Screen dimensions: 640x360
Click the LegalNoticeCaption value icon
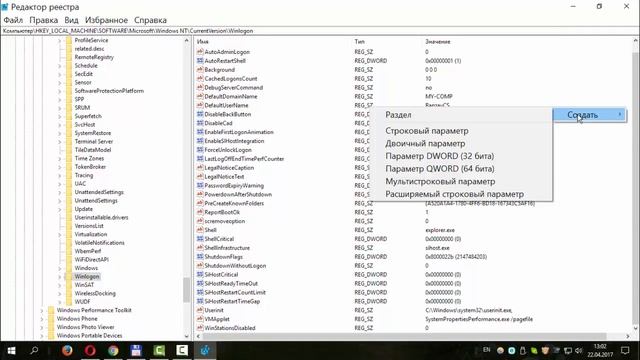[x=200, y=168]
